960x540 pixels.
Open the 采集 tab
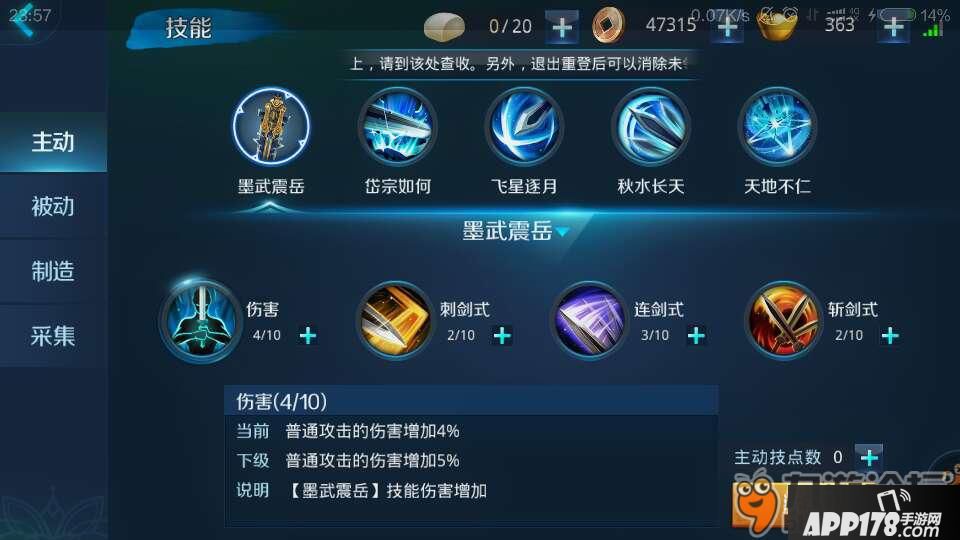point(53,336)
